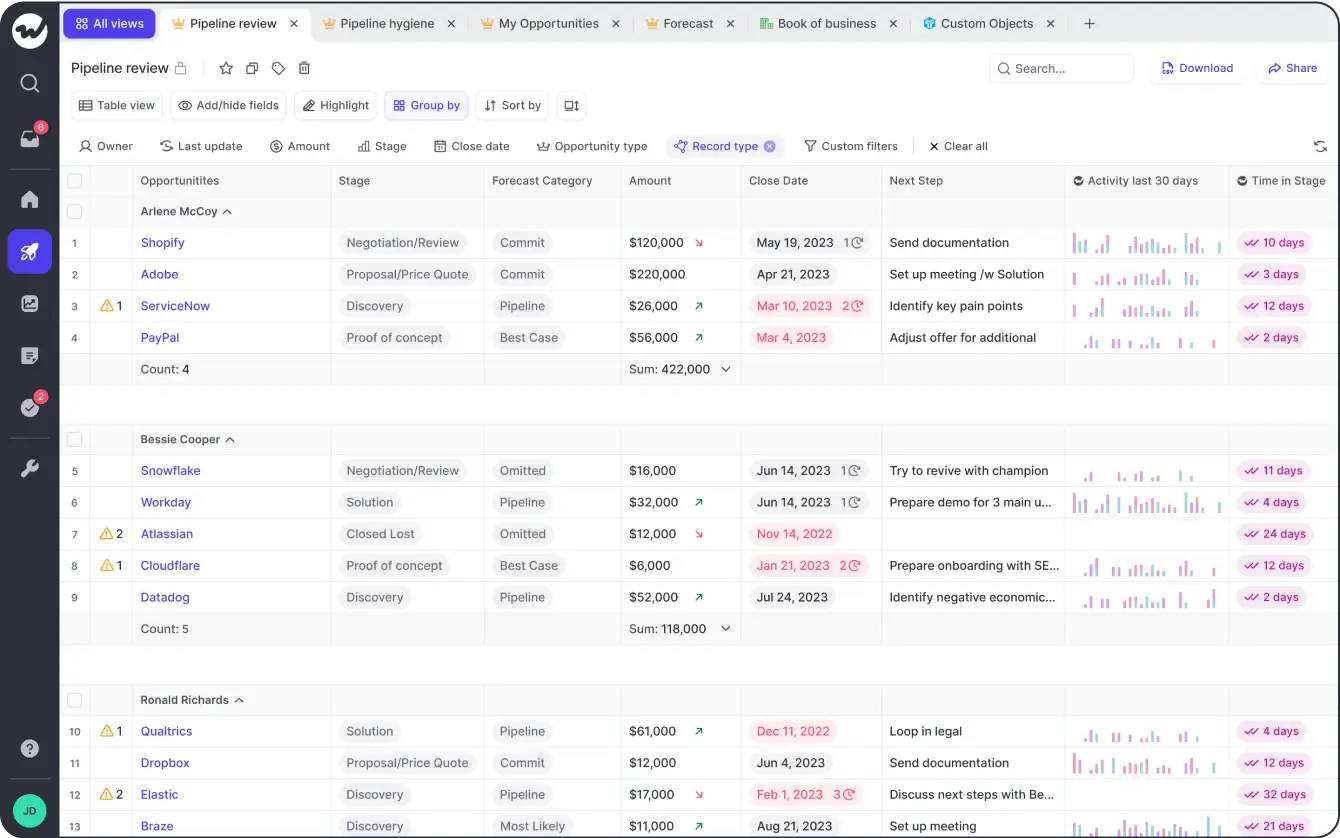Open the search icon in left sidebar
This screenshot has height=838, width=1340.
point(29,83)
